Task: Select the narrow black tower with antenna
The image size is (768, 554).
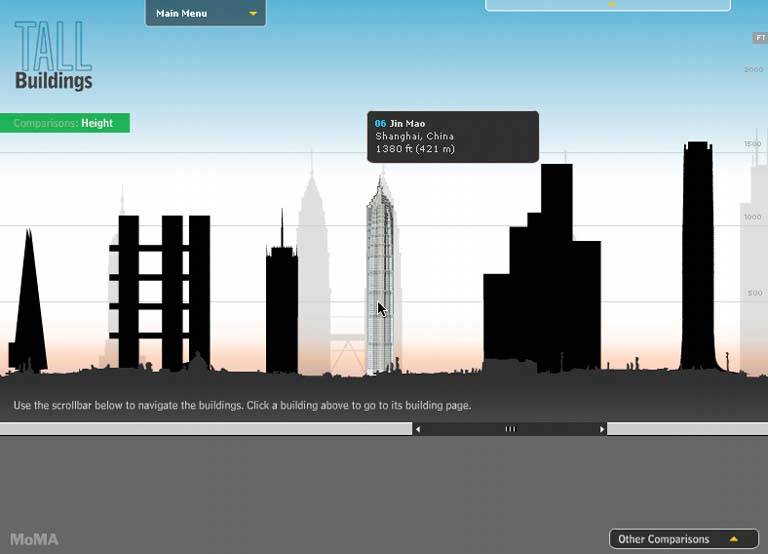Action: (x=282, y=310)
